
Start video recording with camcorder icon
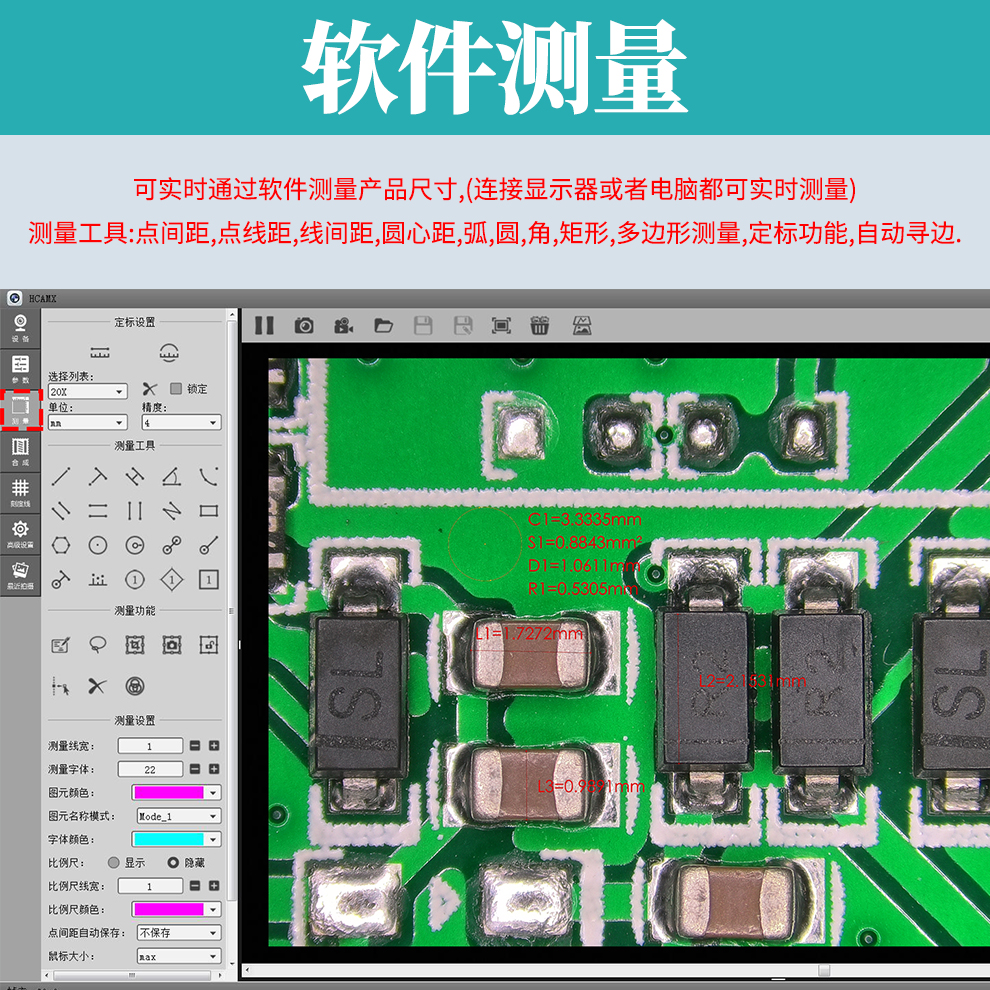343,325
